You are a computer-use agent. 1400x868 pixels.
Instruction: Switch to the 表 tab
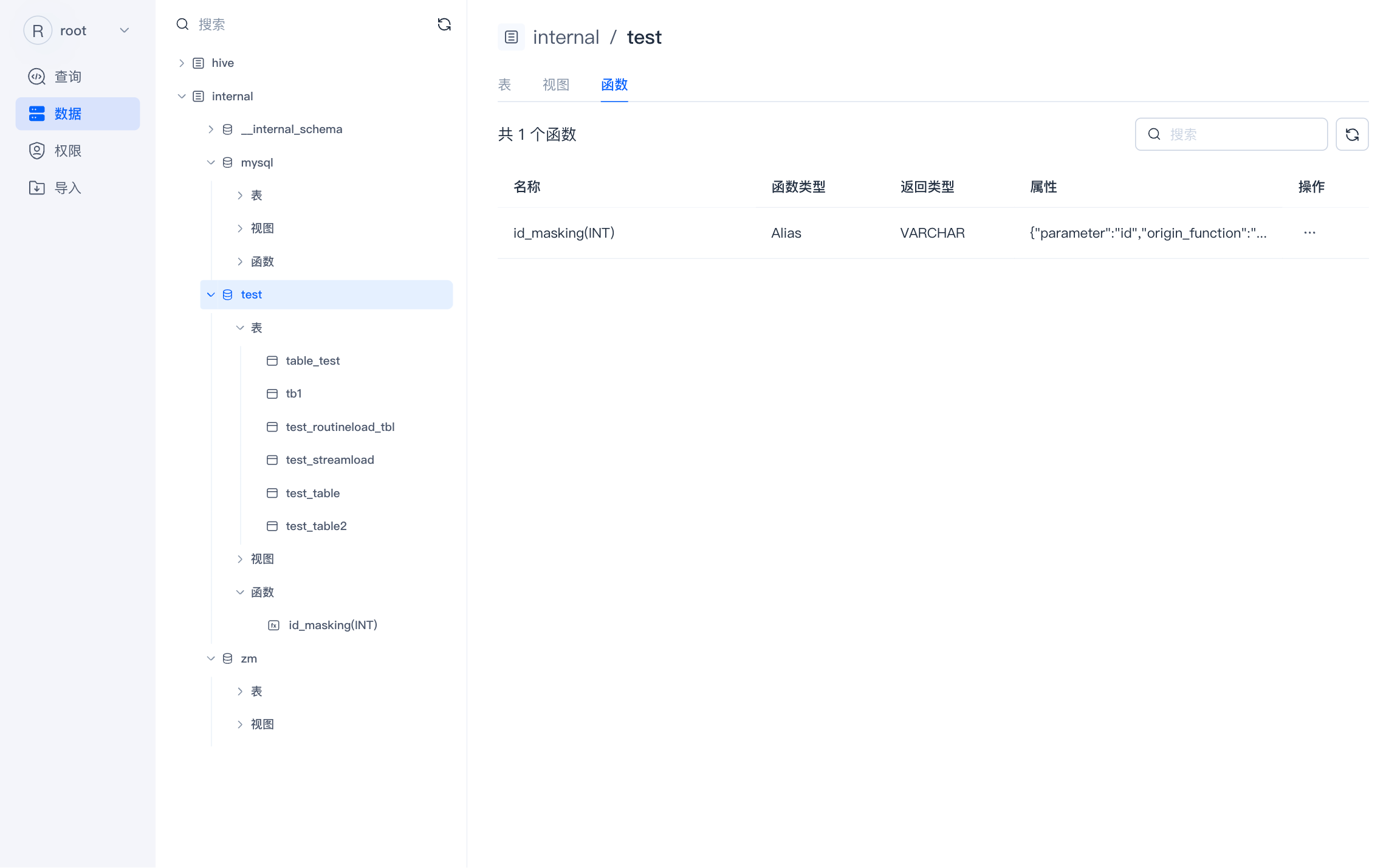504,84
